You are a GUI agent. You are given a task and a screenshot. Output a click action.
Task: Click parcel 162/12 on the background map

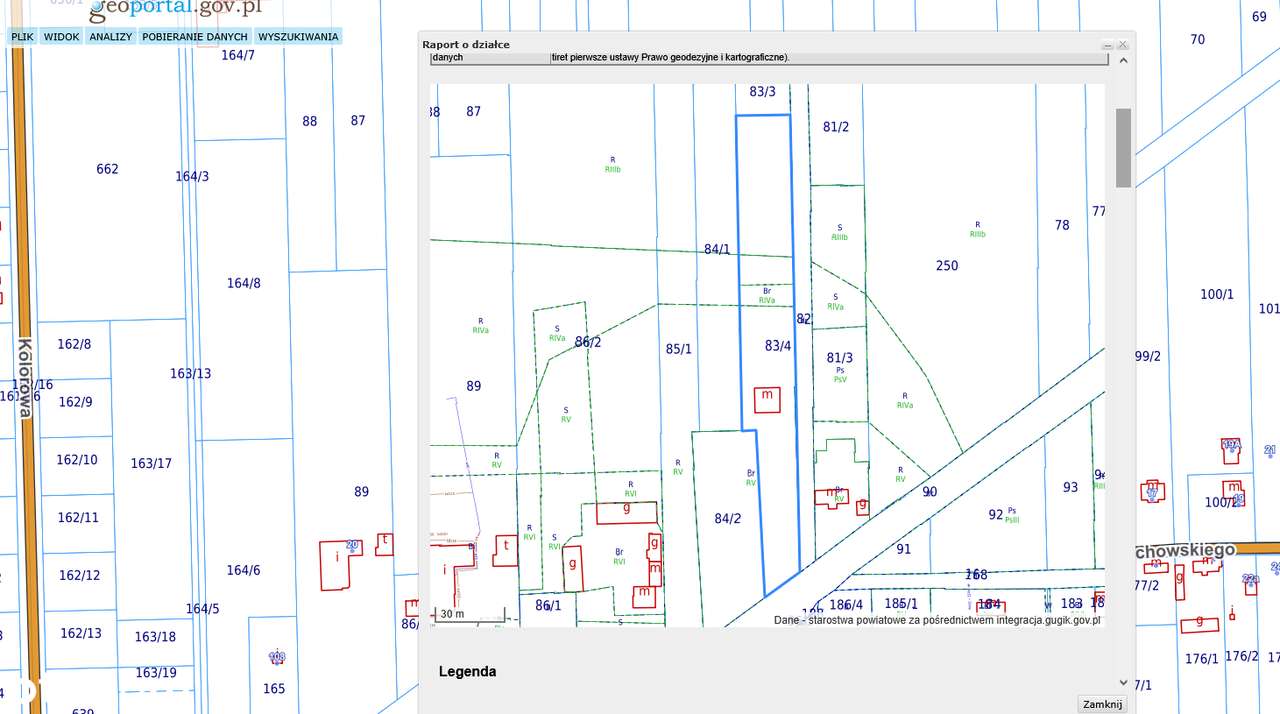point(79,575)
